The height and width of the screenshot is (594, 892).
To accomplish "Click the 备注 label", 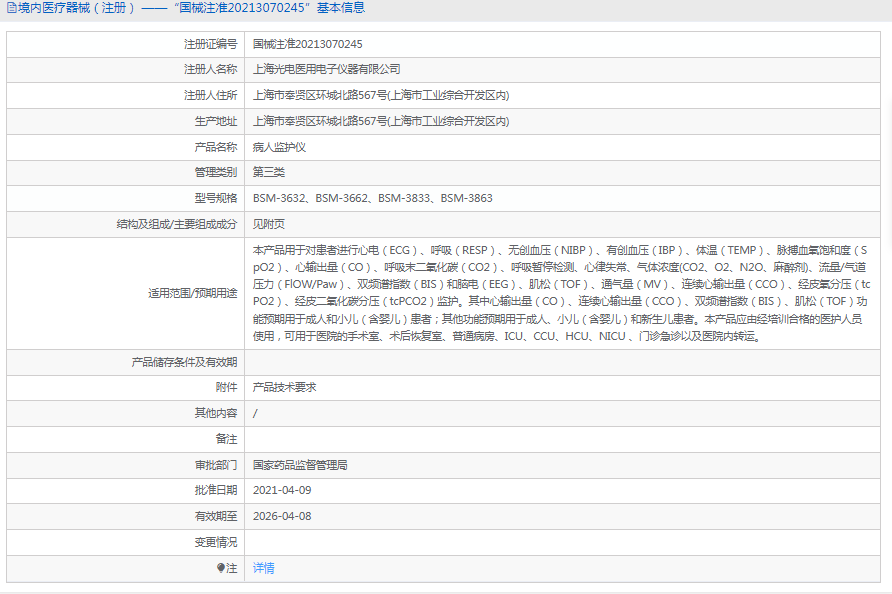I will (226, 439).
